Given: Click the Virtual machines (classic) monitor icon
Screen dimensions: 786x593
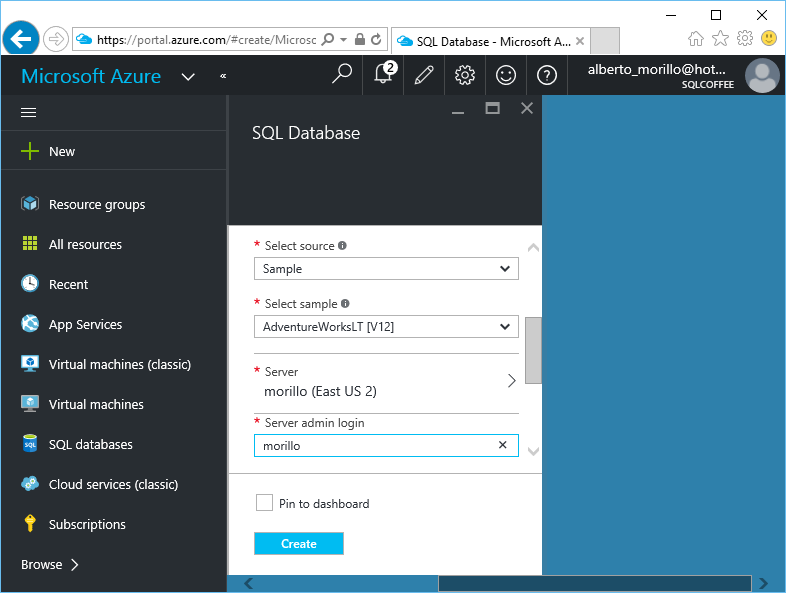Looking at the screenshot, I should tap(30, 363).
